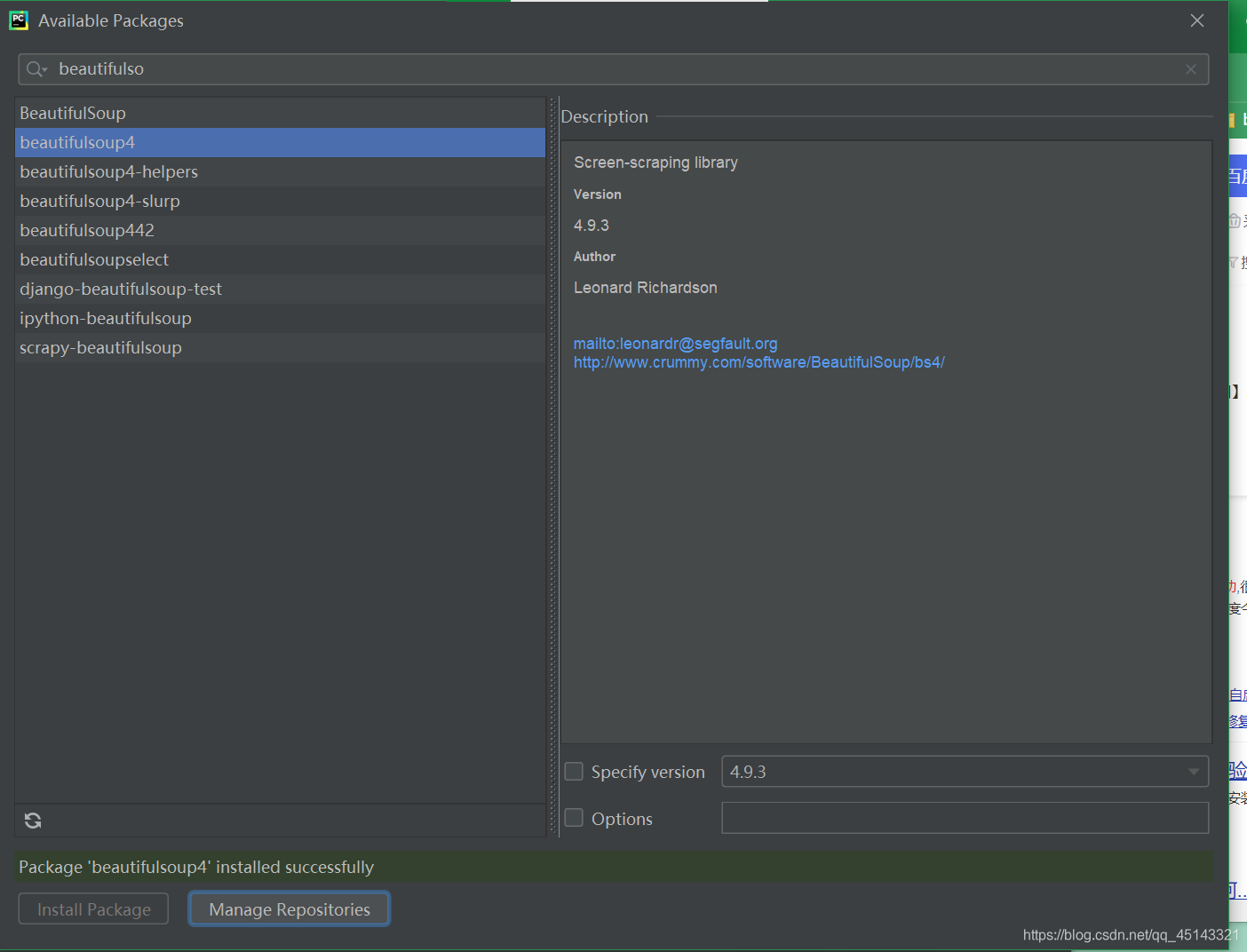This screenshot has height=952, width=1247.
Task: Click the package search field containing beautifulso
Action: point(613,69)
